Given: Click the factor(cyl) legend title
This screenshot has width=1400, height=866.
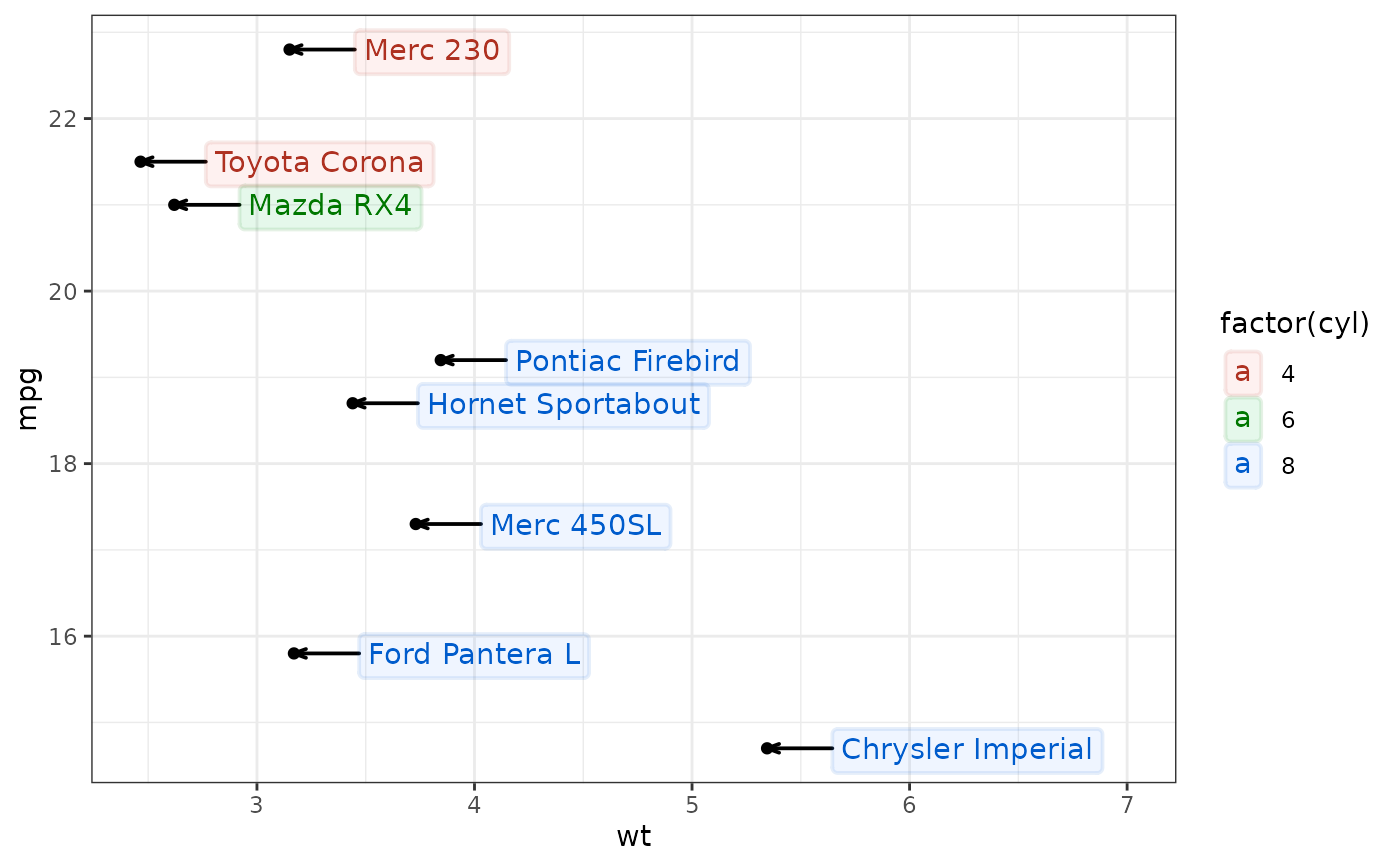Looking at the screenshot, I should pos(1294,324).
